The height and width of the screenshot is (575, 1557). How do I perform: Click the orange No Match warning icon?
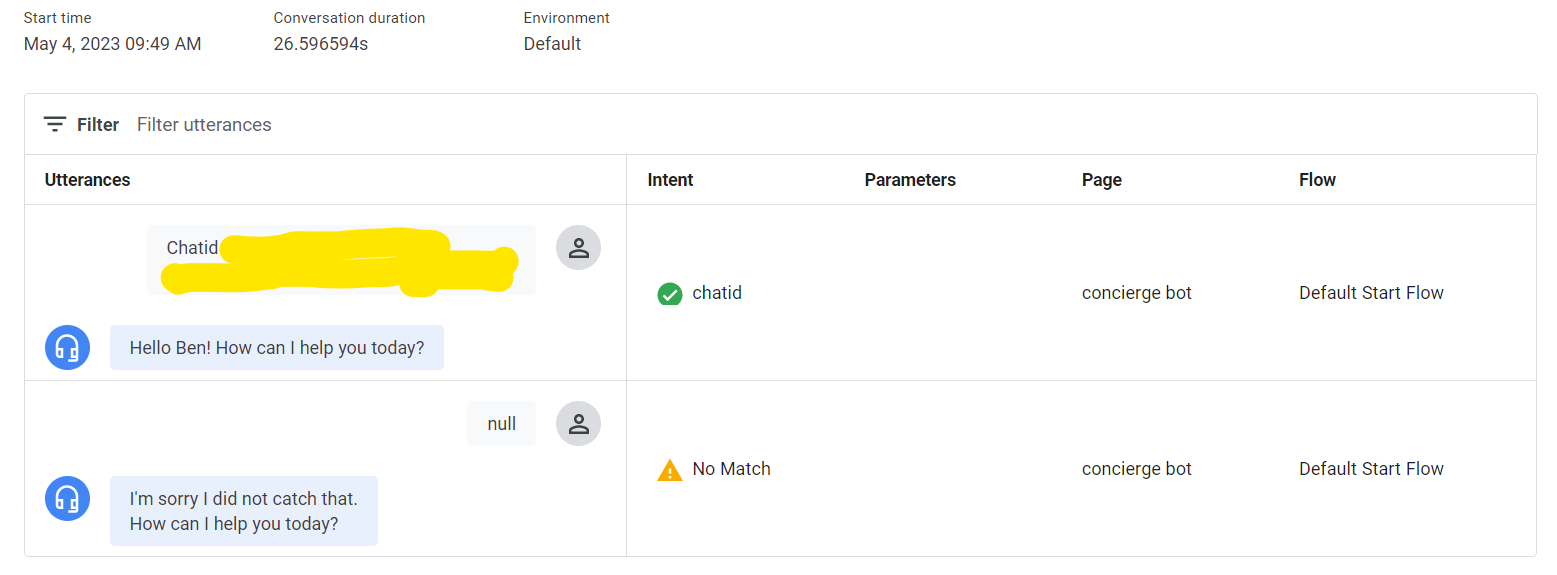pyautogui.click(x=669, y=470)
